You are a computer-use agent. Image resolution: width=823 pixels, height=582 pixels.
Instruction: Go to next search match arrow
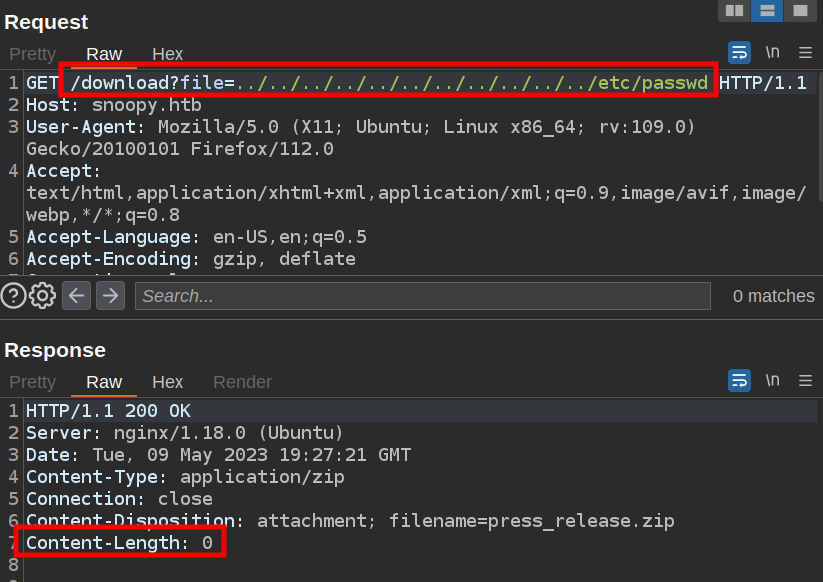point(110,295)
